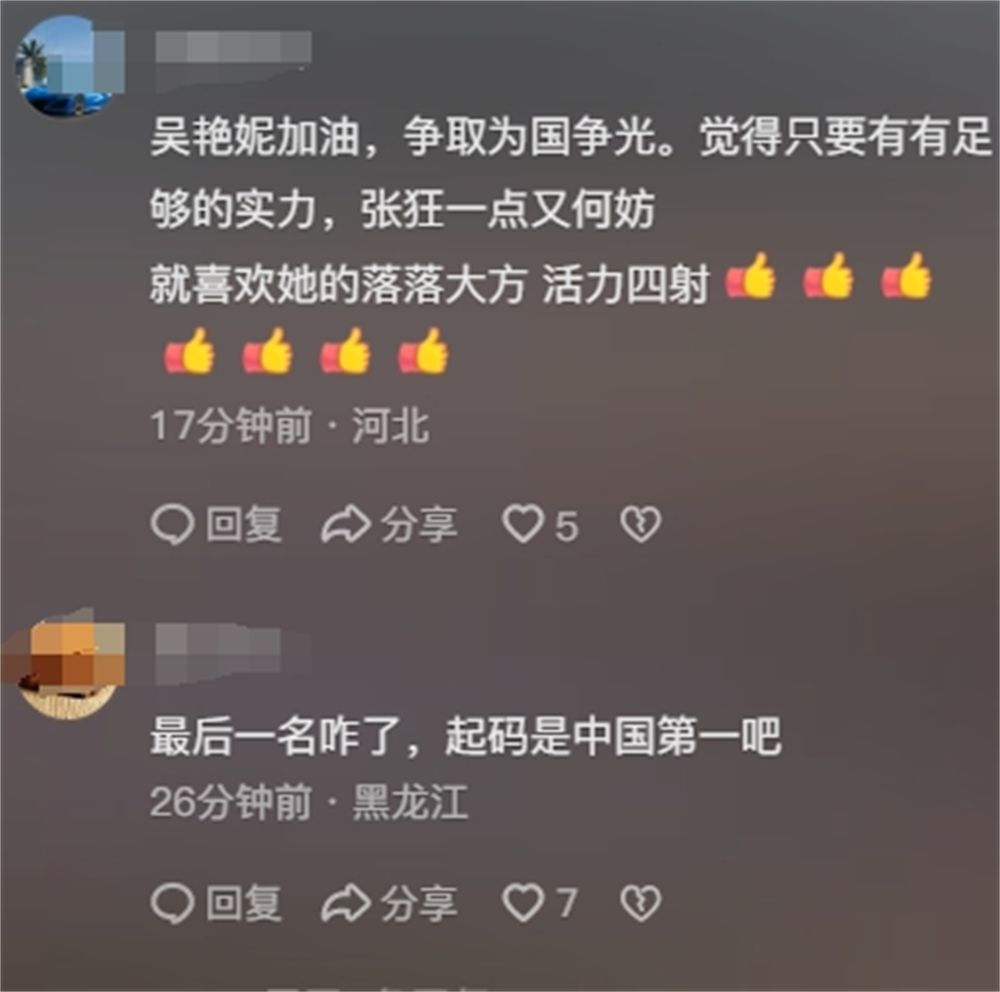Tap the share arrow icon under Hebei comment
Viewport: 1000px width, 992px height.
point(345,524)
